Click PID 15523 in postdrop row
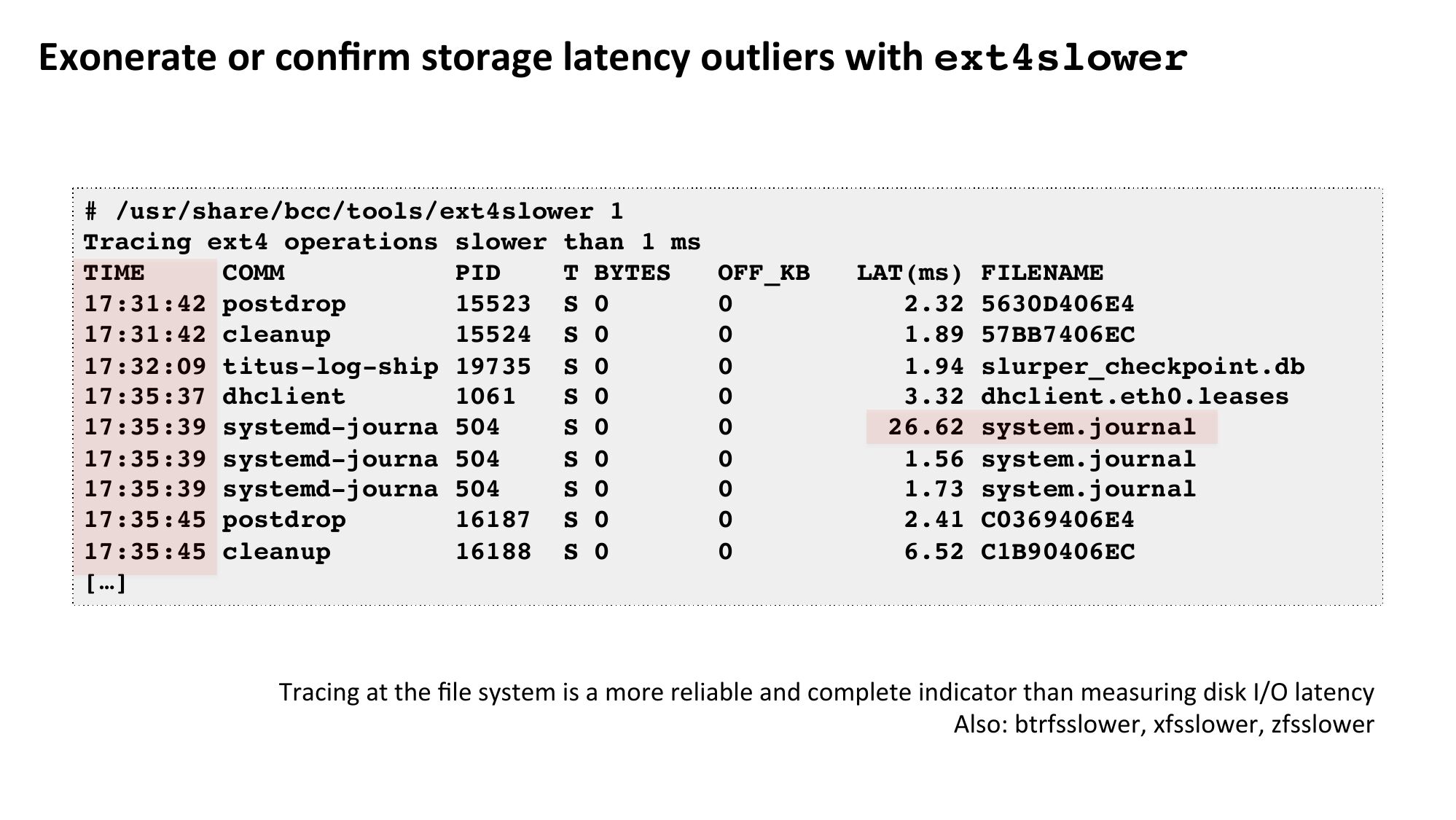The height and width of the screenshot is (820, 1456). click(493, 304)
